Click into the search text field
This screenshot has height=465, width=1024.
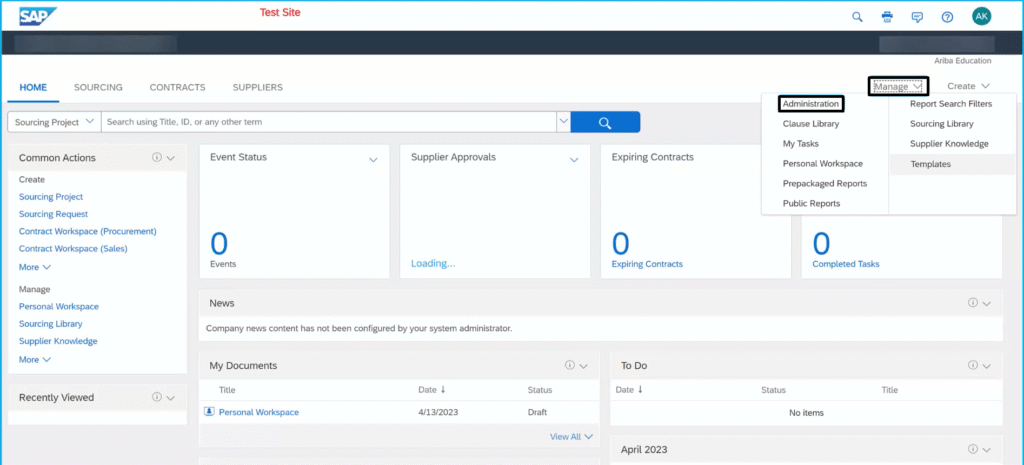point(330,122)
